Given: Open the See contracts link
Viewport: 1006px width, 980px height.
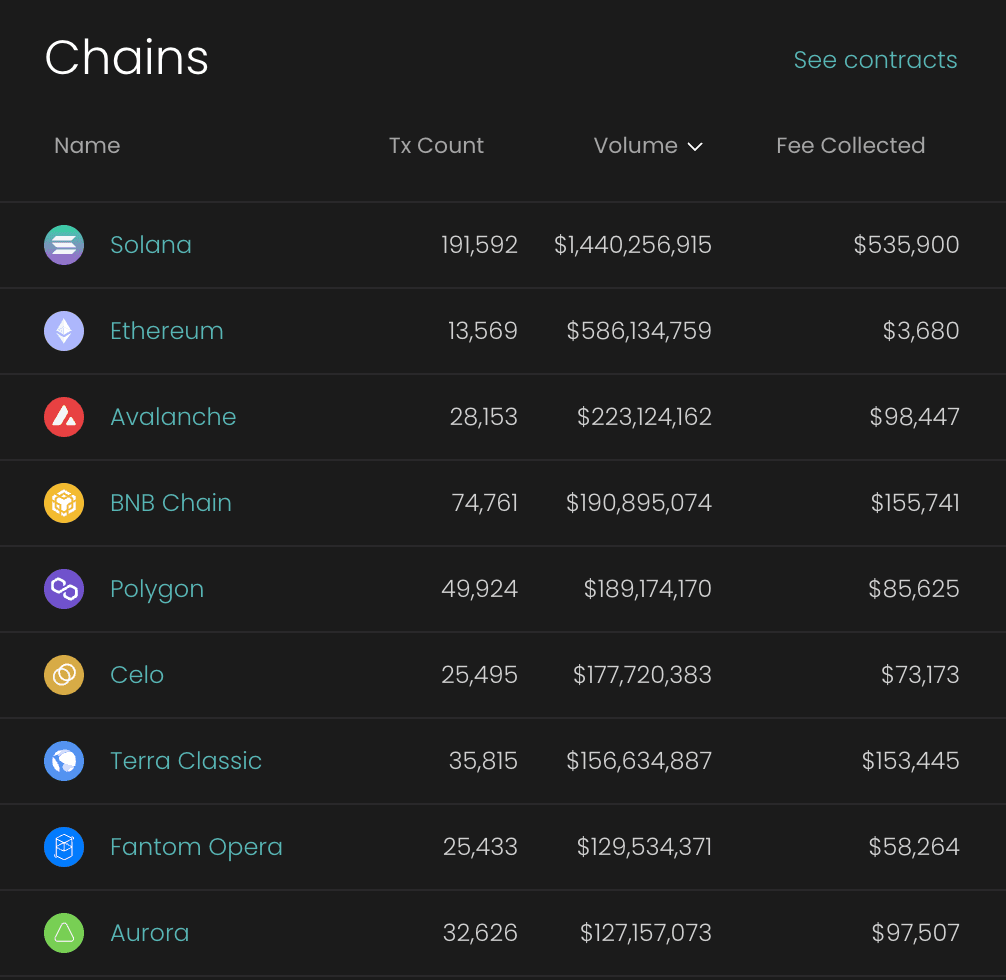Looking at the screenshot, I should (x=875, y=60).
